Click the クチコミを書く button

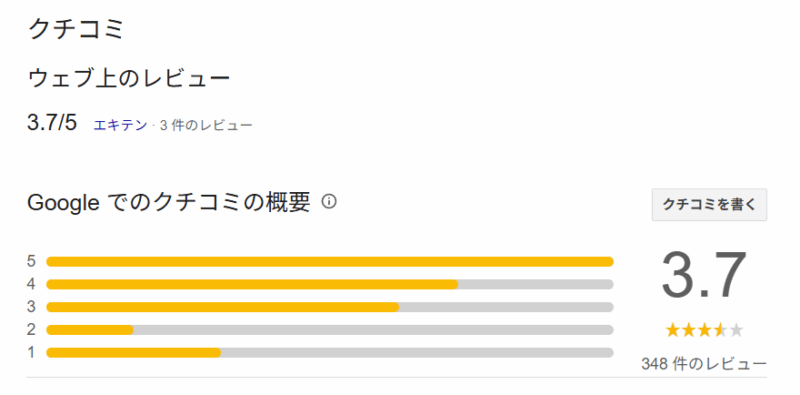pyautogui.click(x=709, y=205)
